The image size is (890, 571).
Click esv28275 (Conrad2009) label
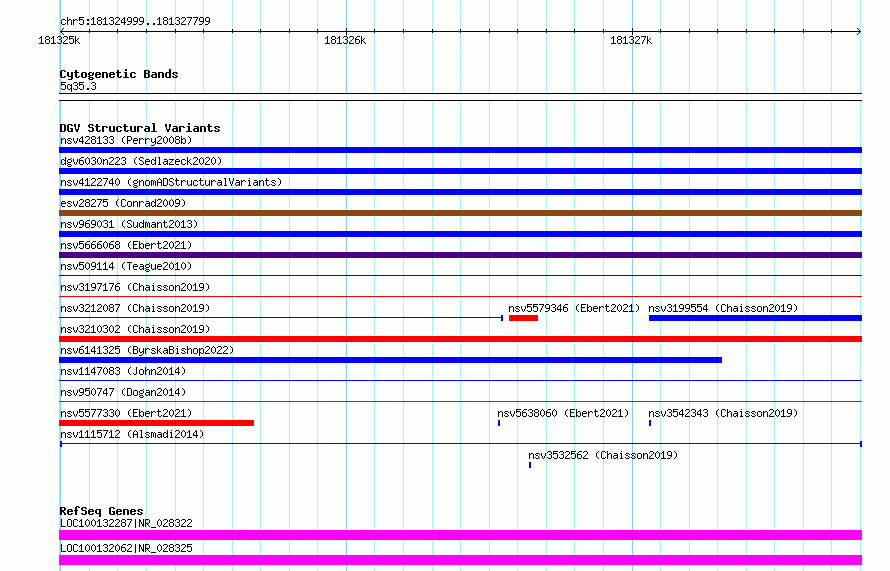point(123,203)
